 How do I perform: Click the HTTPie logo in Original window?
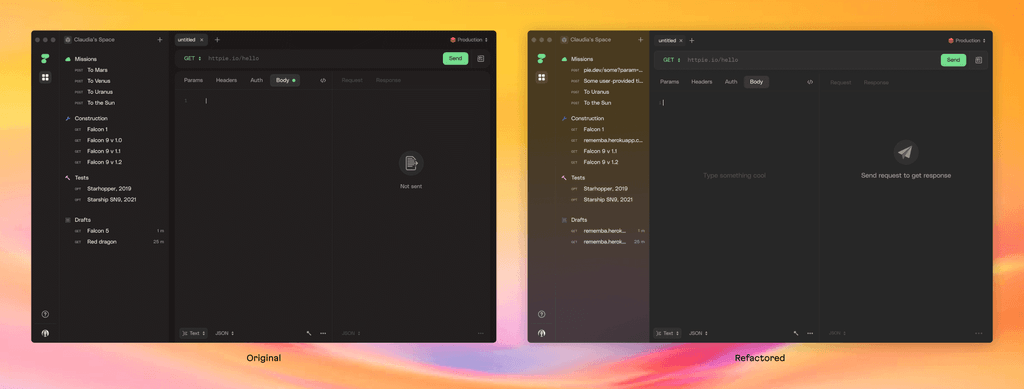click(45, 58)
